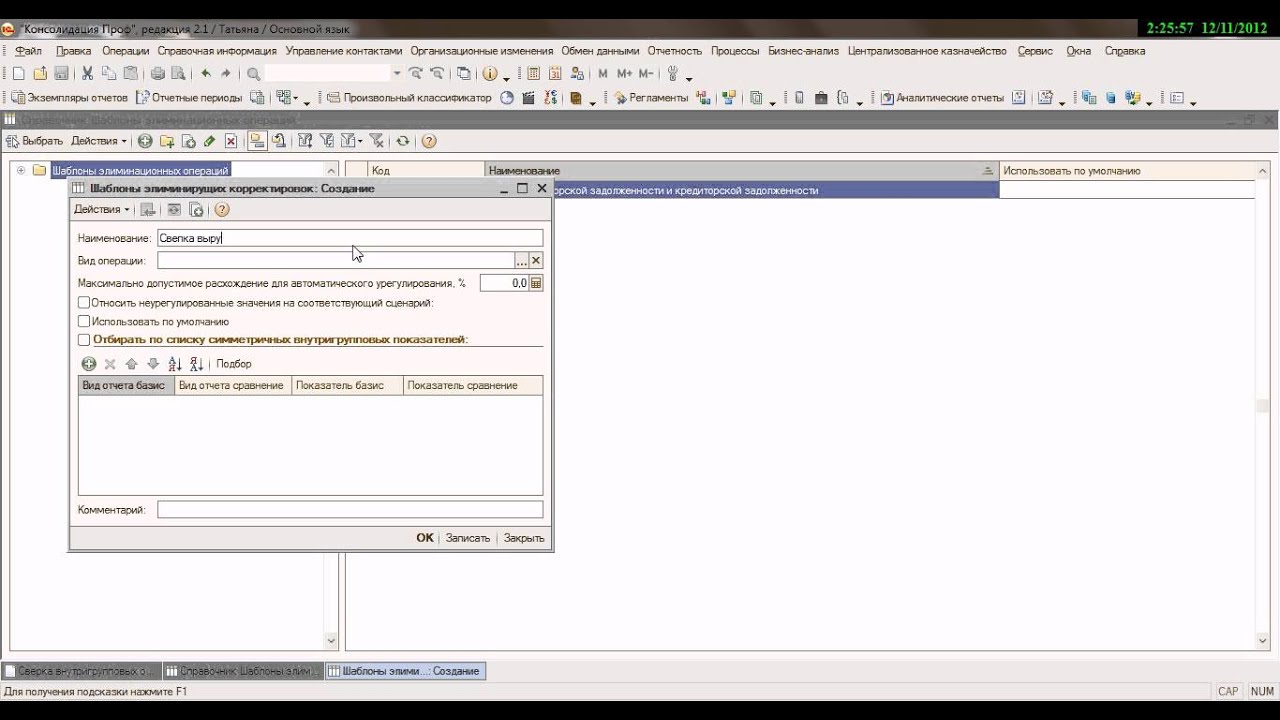Viewport: 1280px width, 720px height.
Task: Click the Help icon in creation dialog toolbar
Action: [222, 209]
